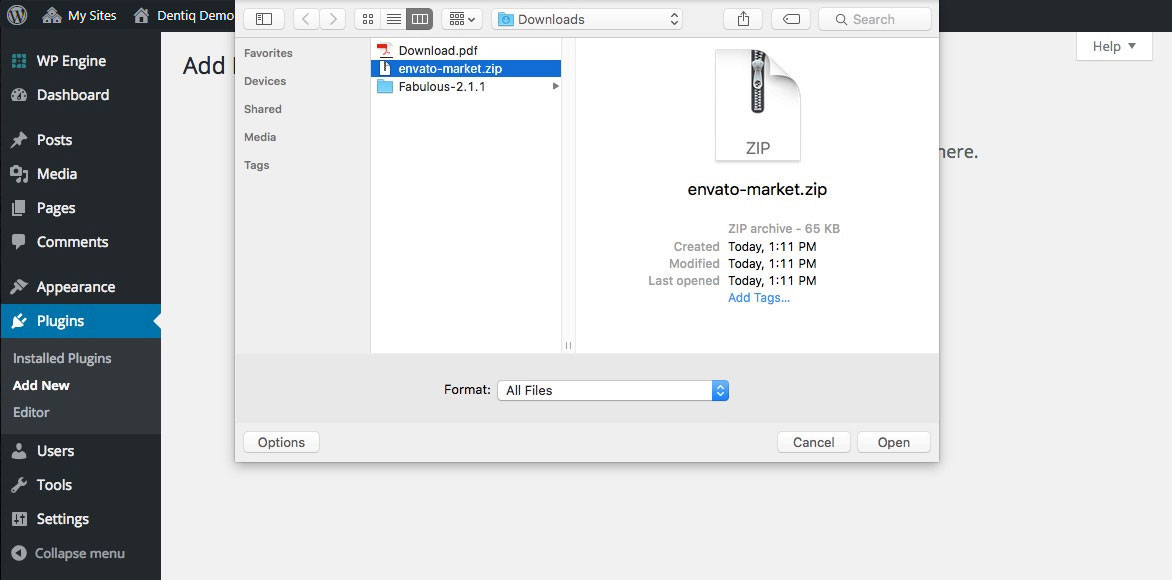Click the Search field in file dialog

[874, 19]
